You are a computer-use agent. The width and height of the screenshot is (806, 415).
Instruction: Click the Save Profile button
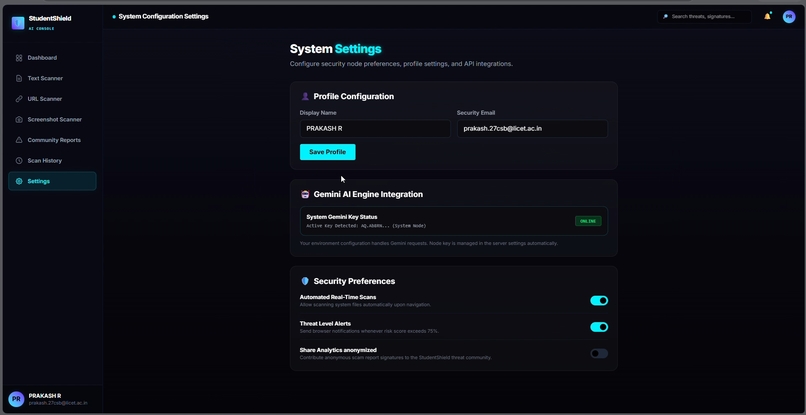[x=327, y=152]
